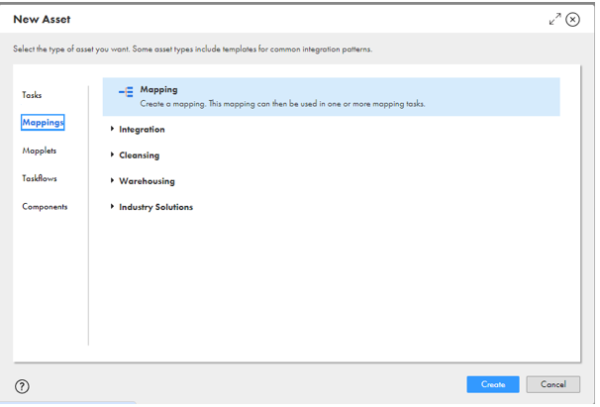Viewport: 600px width, 407px height.
Task: Expand the Industry Solutions arrow
Action: pos(112,207)
